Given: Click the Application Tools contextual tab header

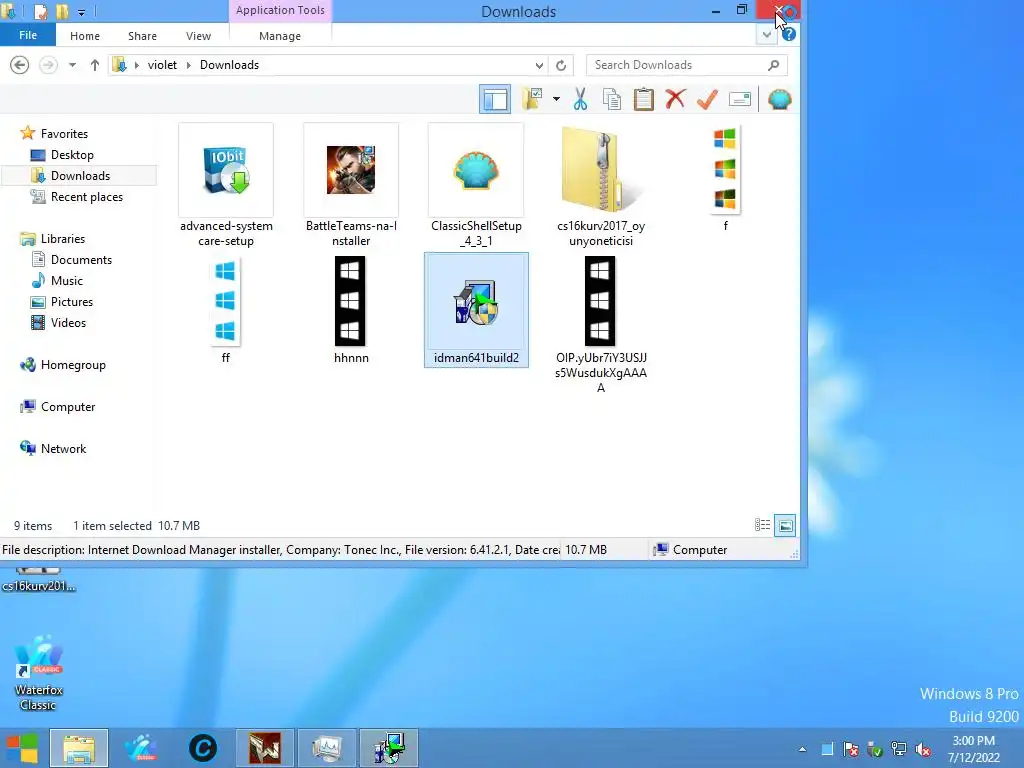Looking at the screenshot, I should (x=280, y=10).
